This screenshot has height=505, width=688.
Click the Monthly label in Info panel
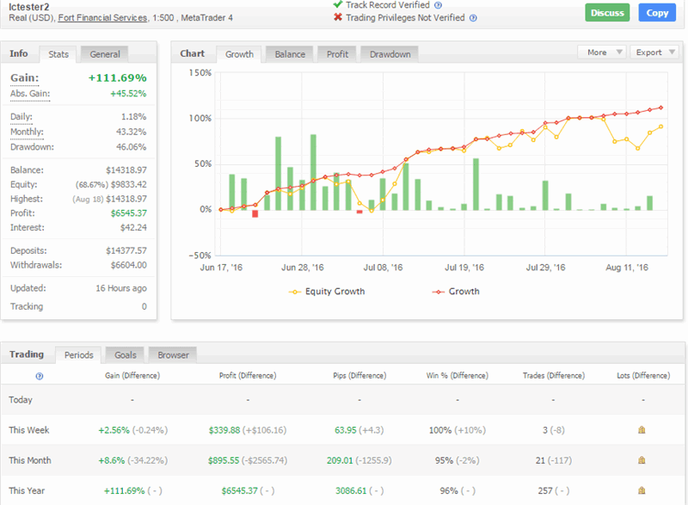pyautogui.click(x=27, y=132)
